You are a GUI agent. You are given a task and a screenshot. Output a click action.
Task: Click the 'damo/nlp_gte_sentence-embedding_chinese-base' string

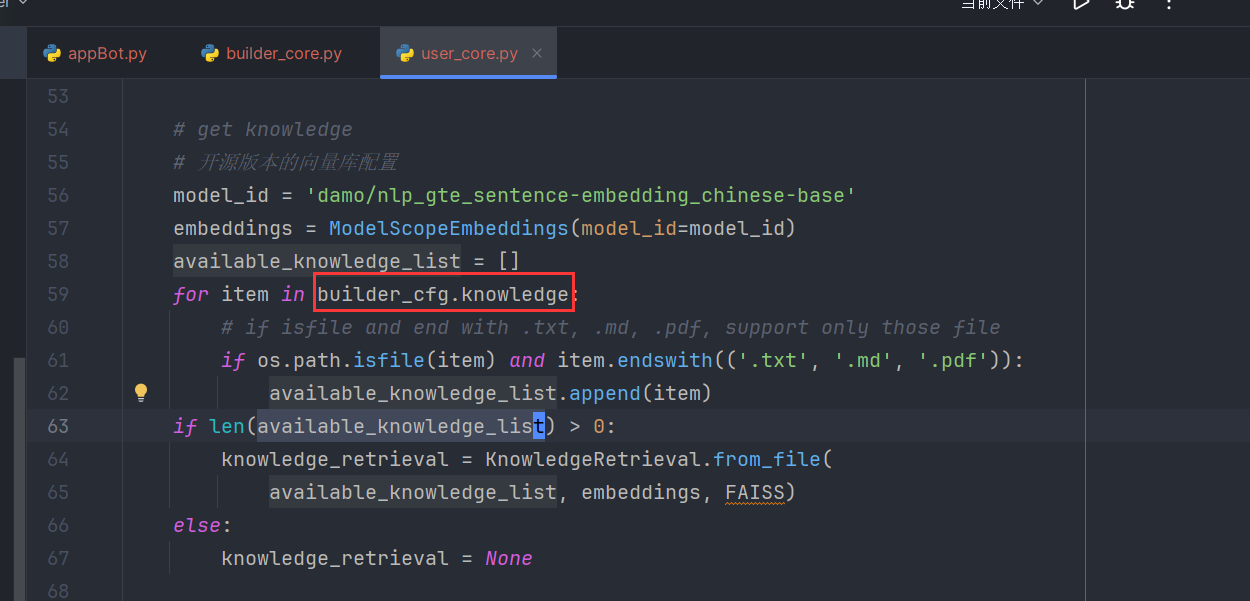pos(581,195)
